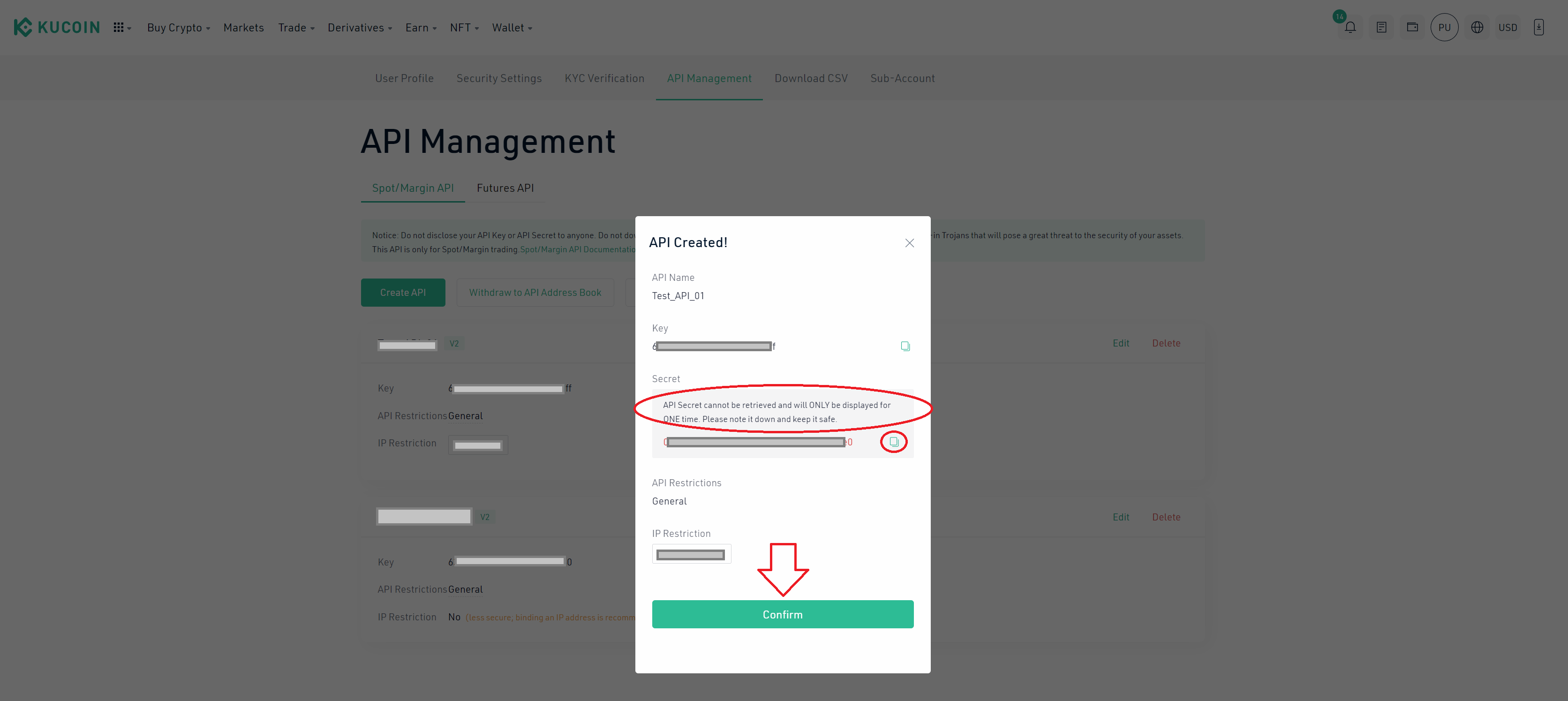The height and width of the screenshot is (701, 1568).
Task: Click the Create API button
Action: pos(403,293)
